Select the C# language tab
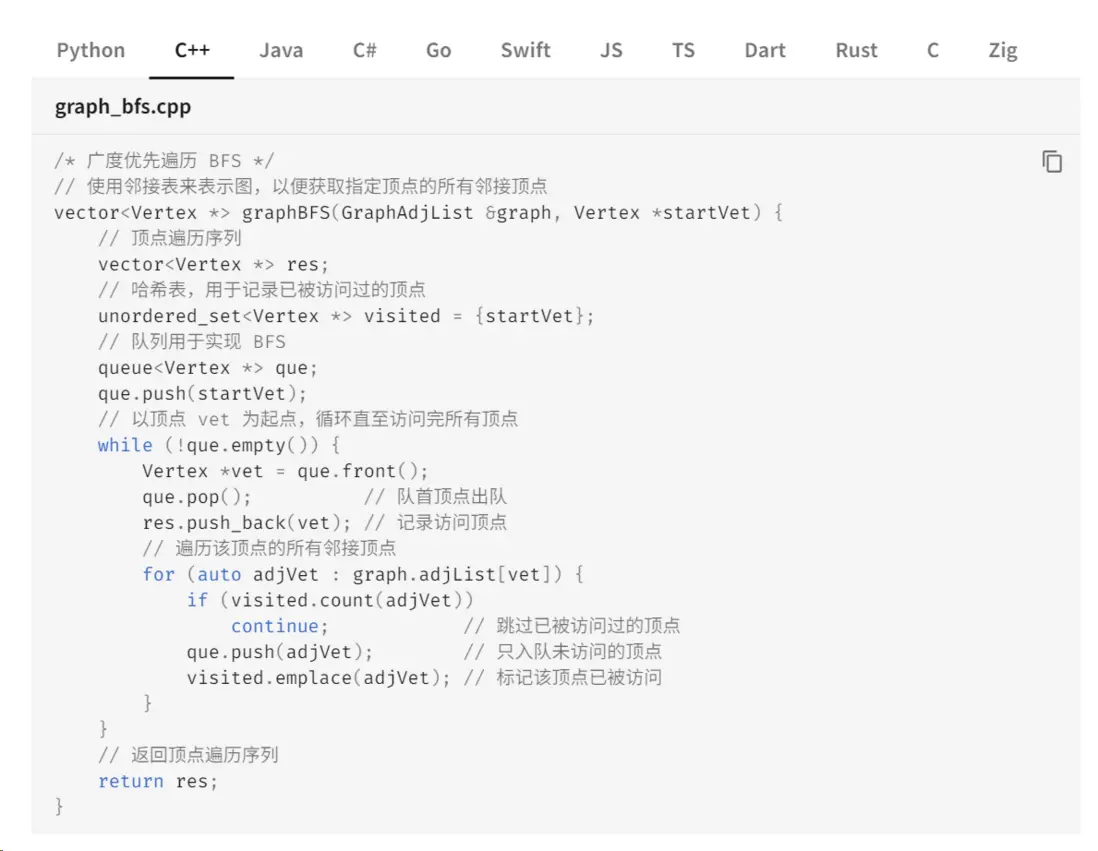This screenshot has width=1098, height=851. coord(364,50)
